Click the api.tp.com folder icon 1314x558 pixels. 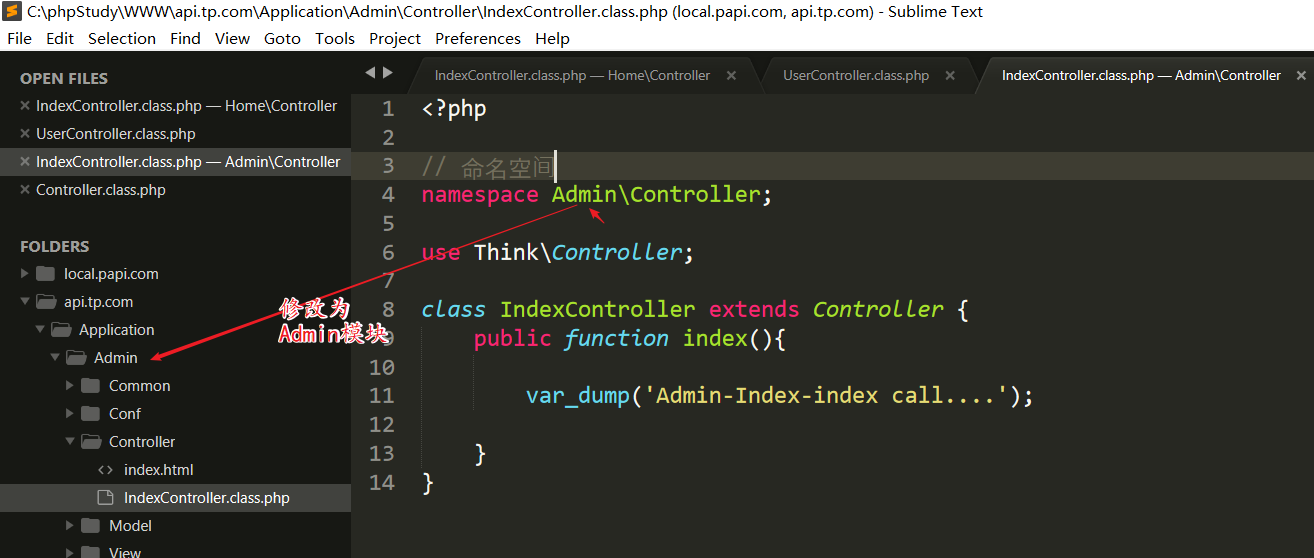(x=45, y=302)
